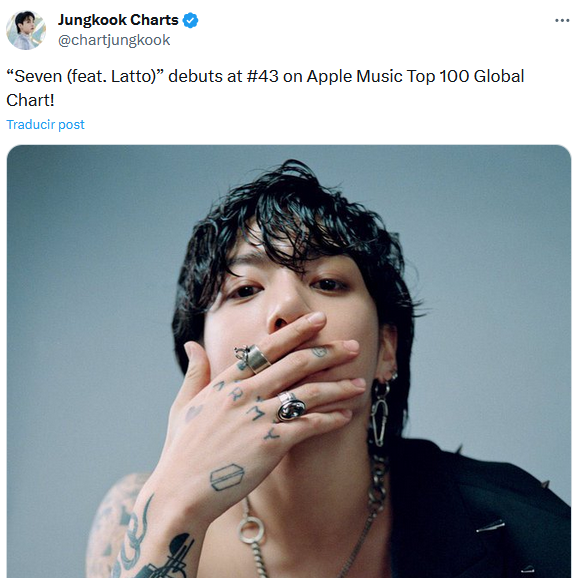Click "Apple Music Top 100 Global" text
The width and height of the screenshot is (576, 578).
tap(415, 77)
